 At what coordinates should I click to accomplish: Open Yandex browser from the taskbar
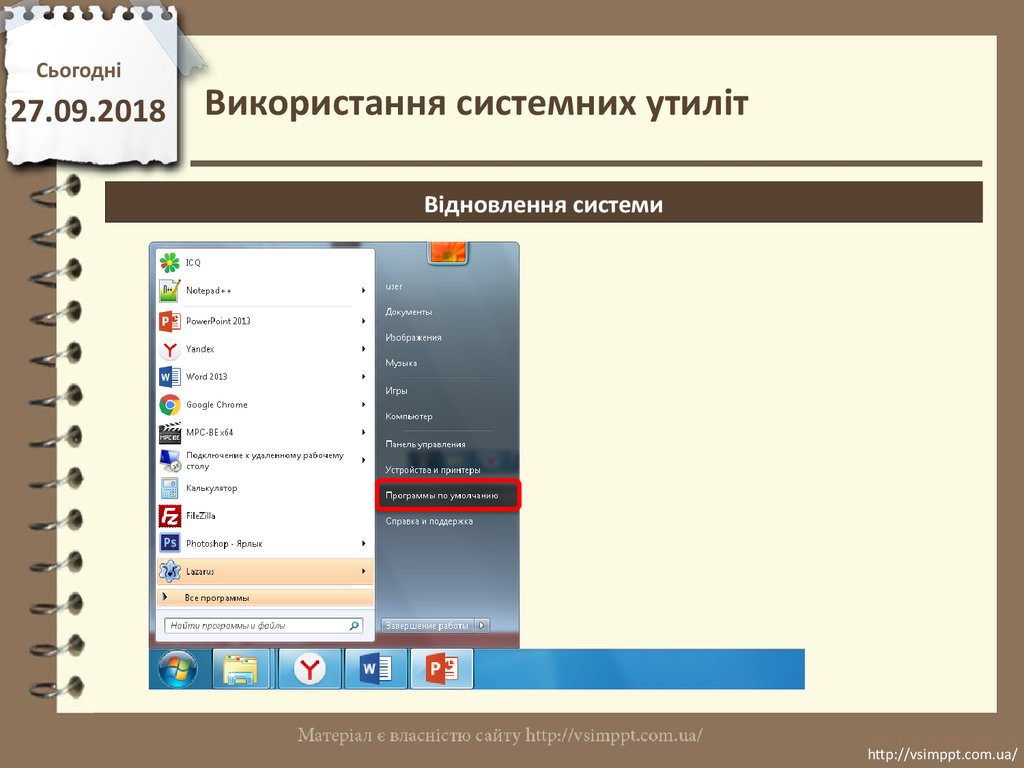(309, 669)
